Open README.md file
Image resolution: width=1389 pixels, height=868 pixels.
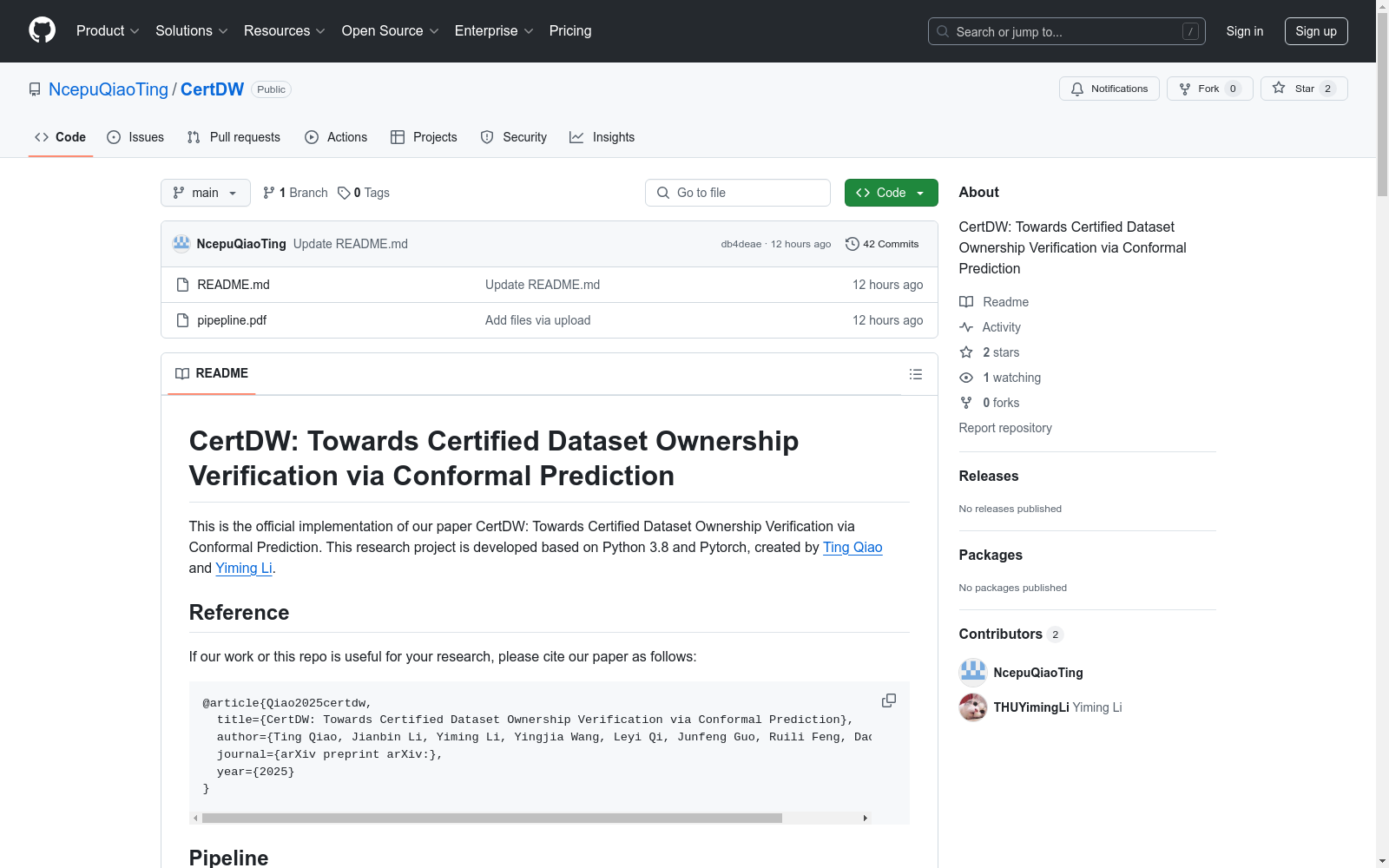click(x=234, y=285)
